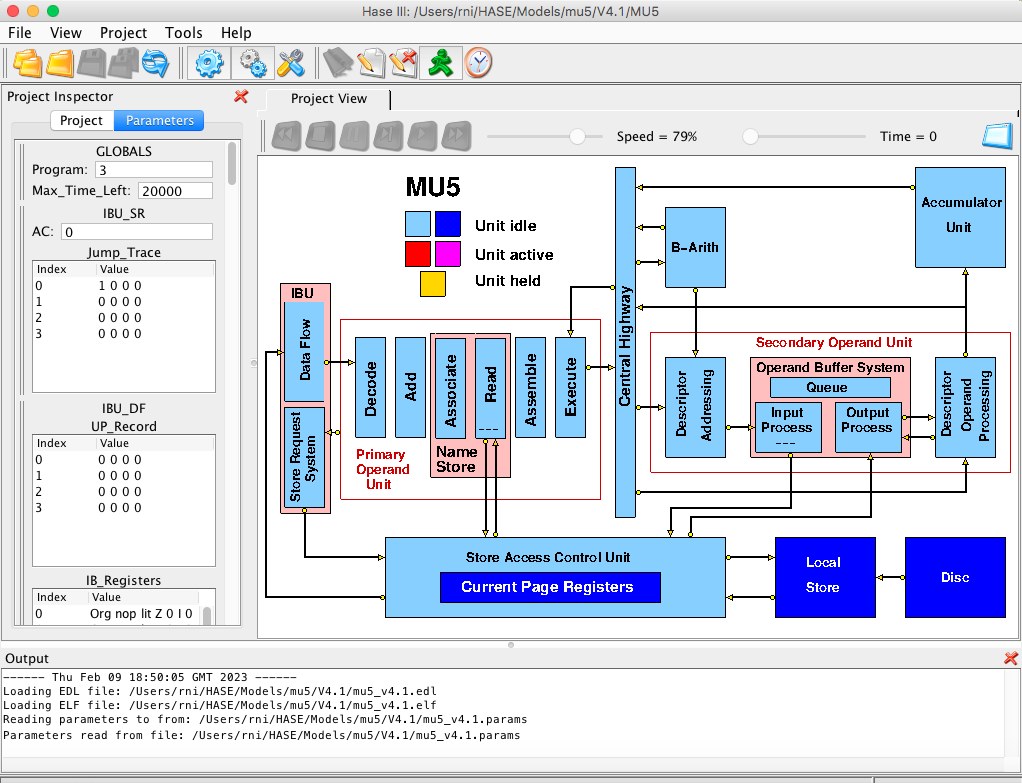The image size is (1022, 783).
Task: Click the Decode unit block
Action: (x=370, y=387)
